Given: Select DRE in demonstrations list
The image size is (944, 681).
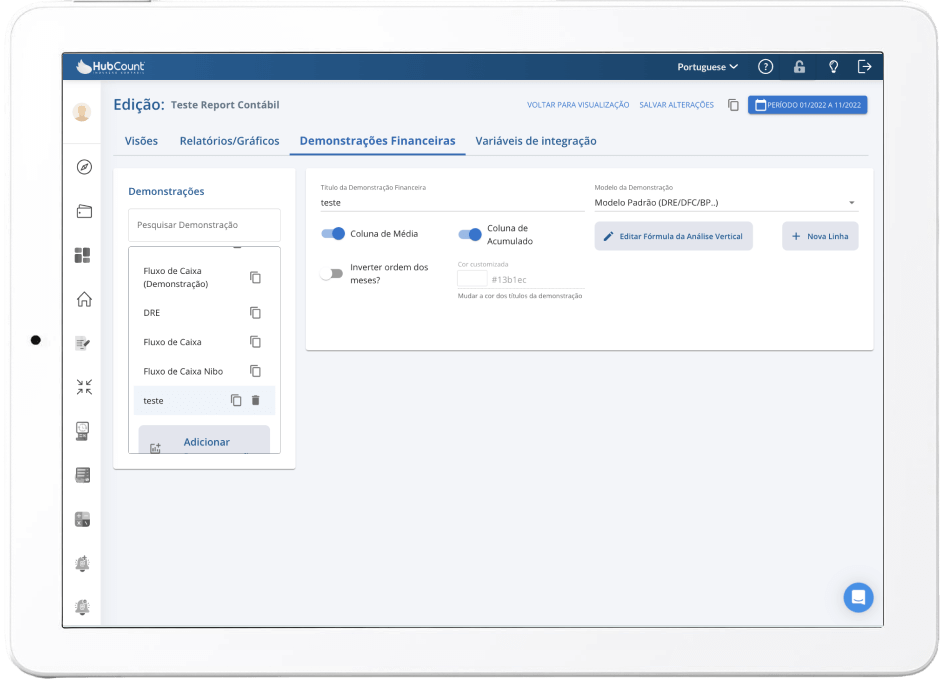Looking at the screenshot, I should coord(152,313).
